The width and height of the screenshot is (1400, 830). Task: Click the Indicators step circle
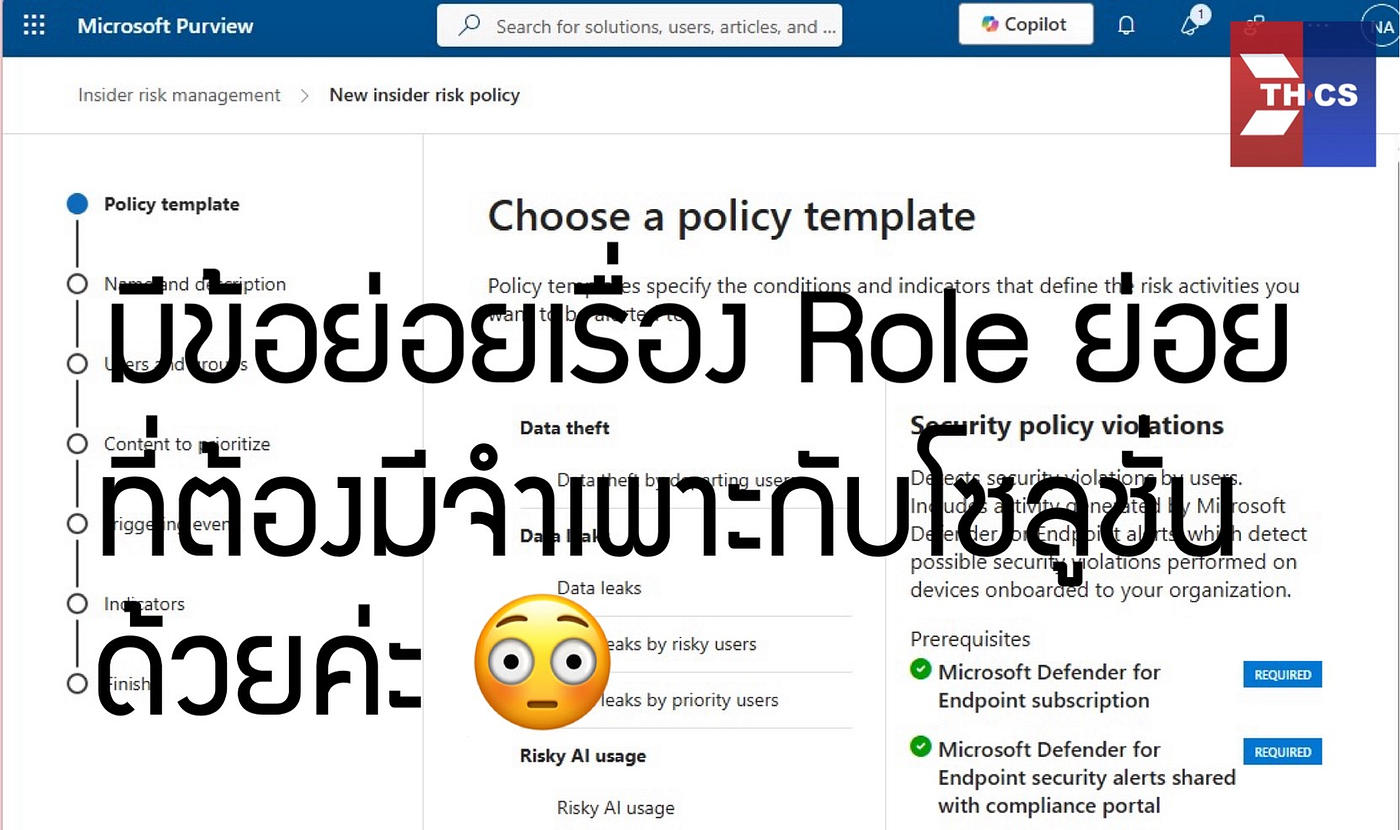coord(78,603)
